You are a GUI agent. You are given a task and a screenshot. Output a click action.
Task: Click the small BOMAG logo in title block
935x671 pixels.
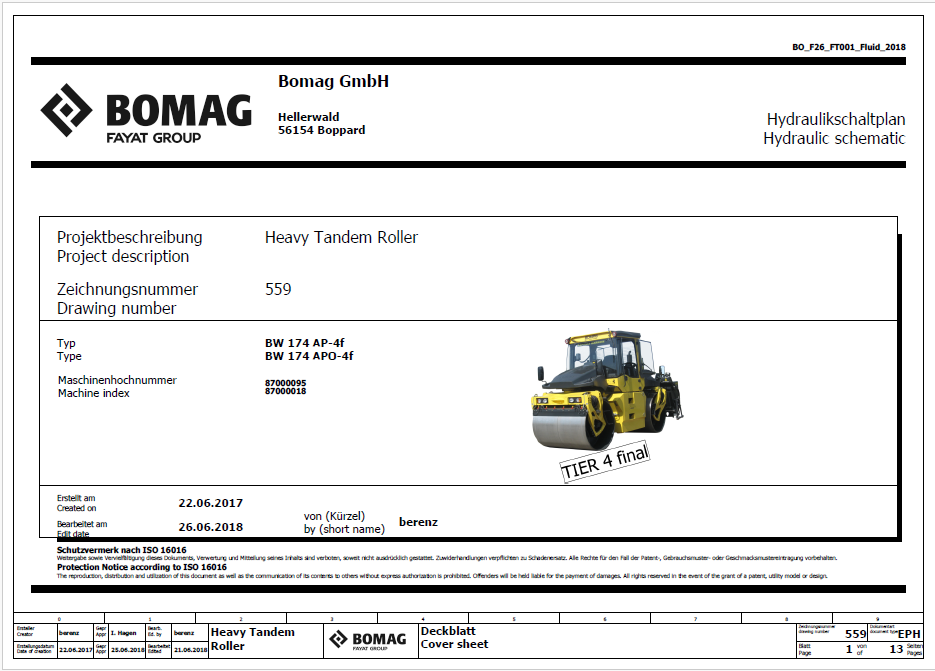click(x=368, y=640)
